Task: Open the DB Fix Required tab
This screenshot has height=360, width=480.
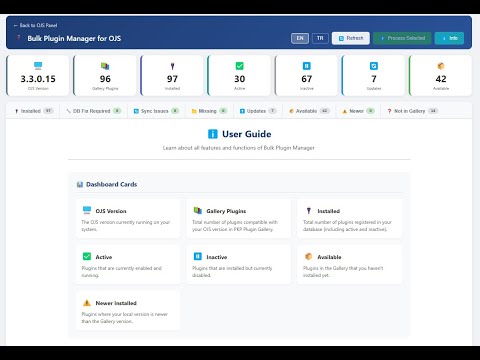Action: click(x=93, y=111)
